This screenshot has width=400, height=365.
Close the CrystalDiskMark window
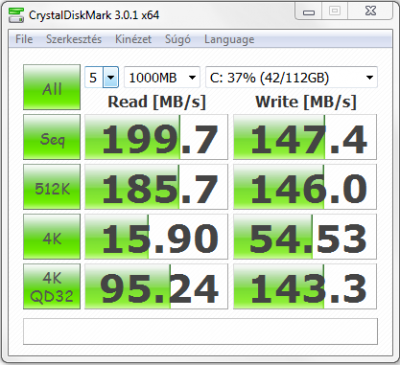pos(370,12)
